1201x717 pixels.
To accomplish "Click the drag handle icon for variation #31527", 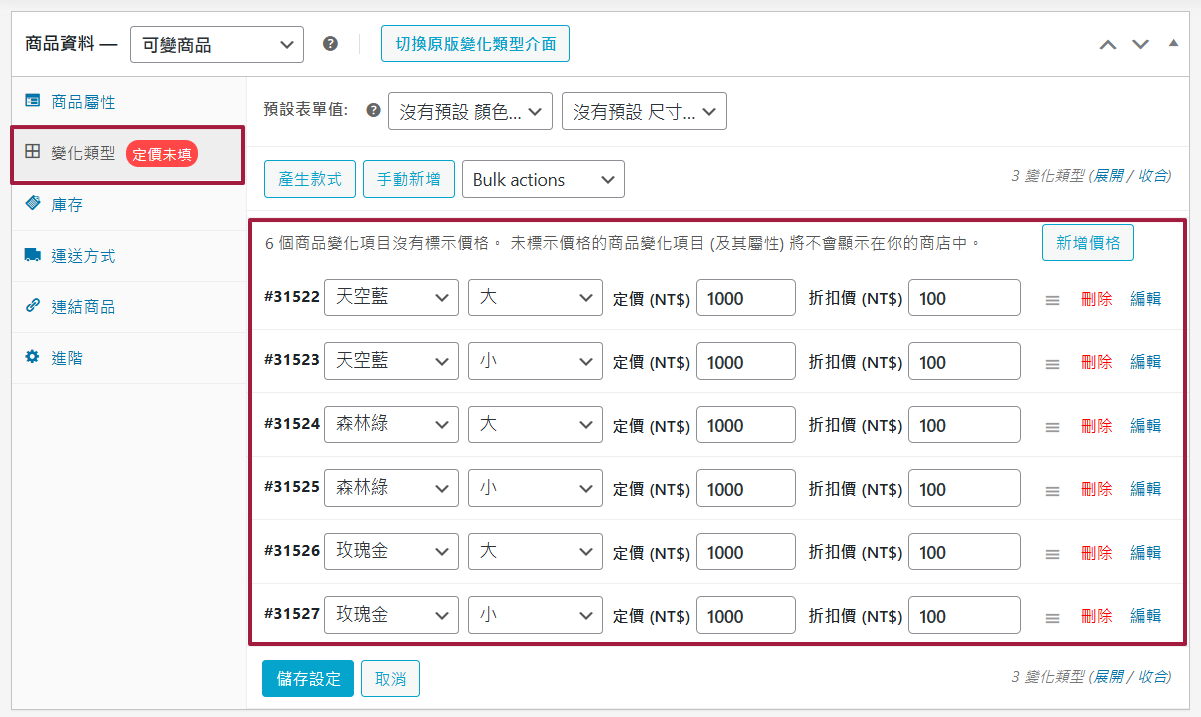I will (x=1052, y=617).
